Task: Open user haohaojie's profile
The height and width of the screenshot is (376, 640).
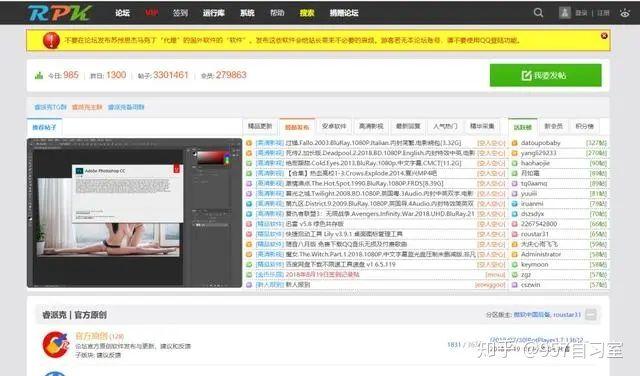Action: coord(535,163)
